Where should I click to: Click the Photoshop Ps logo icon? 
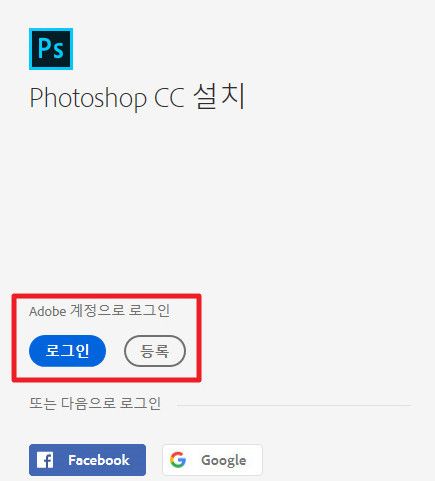click(x=51, y=49)
